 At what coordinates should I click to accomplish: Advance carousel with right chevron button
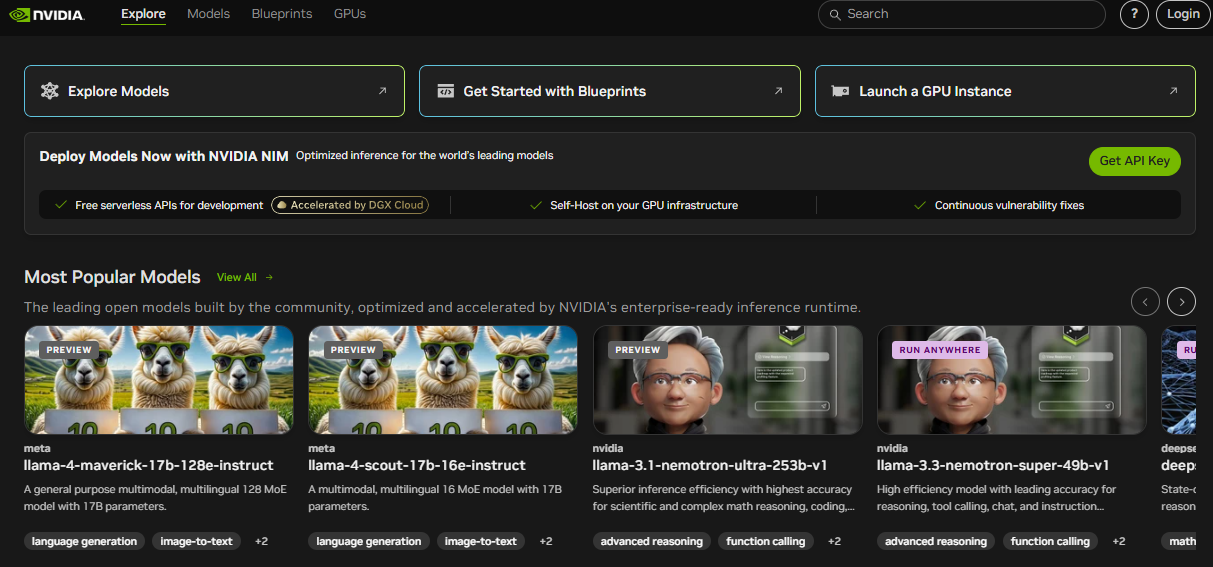click(x=1182, y=301)
